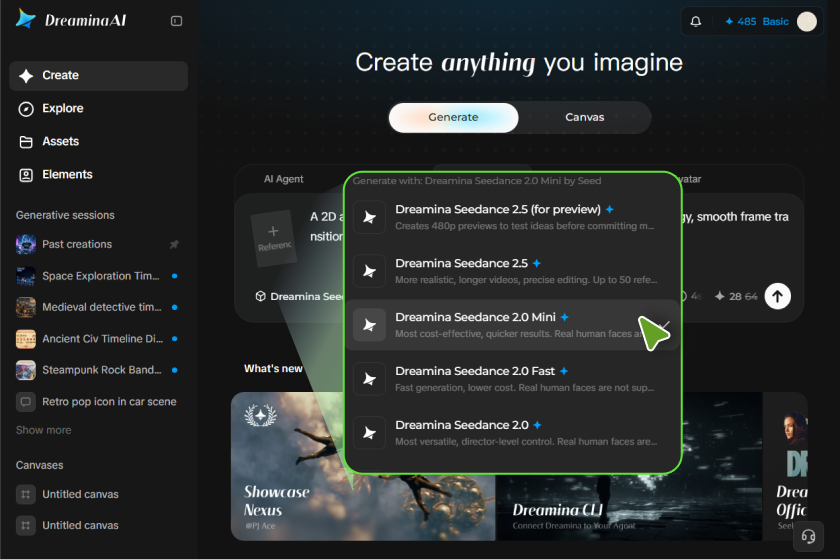Click the Elements portrait icon

[x=26, y=175]
